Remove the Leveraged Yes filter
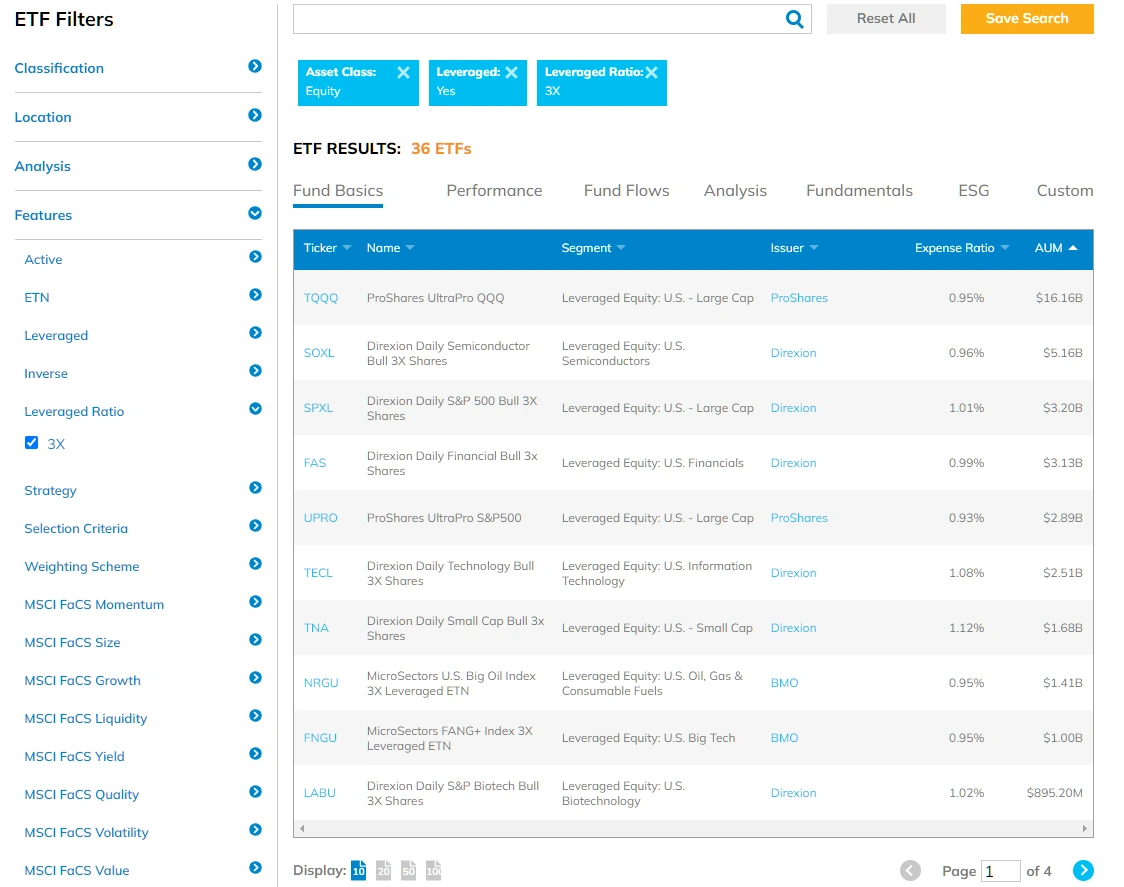The width and height of the screenshot is (1124, 887). (511, 72)
